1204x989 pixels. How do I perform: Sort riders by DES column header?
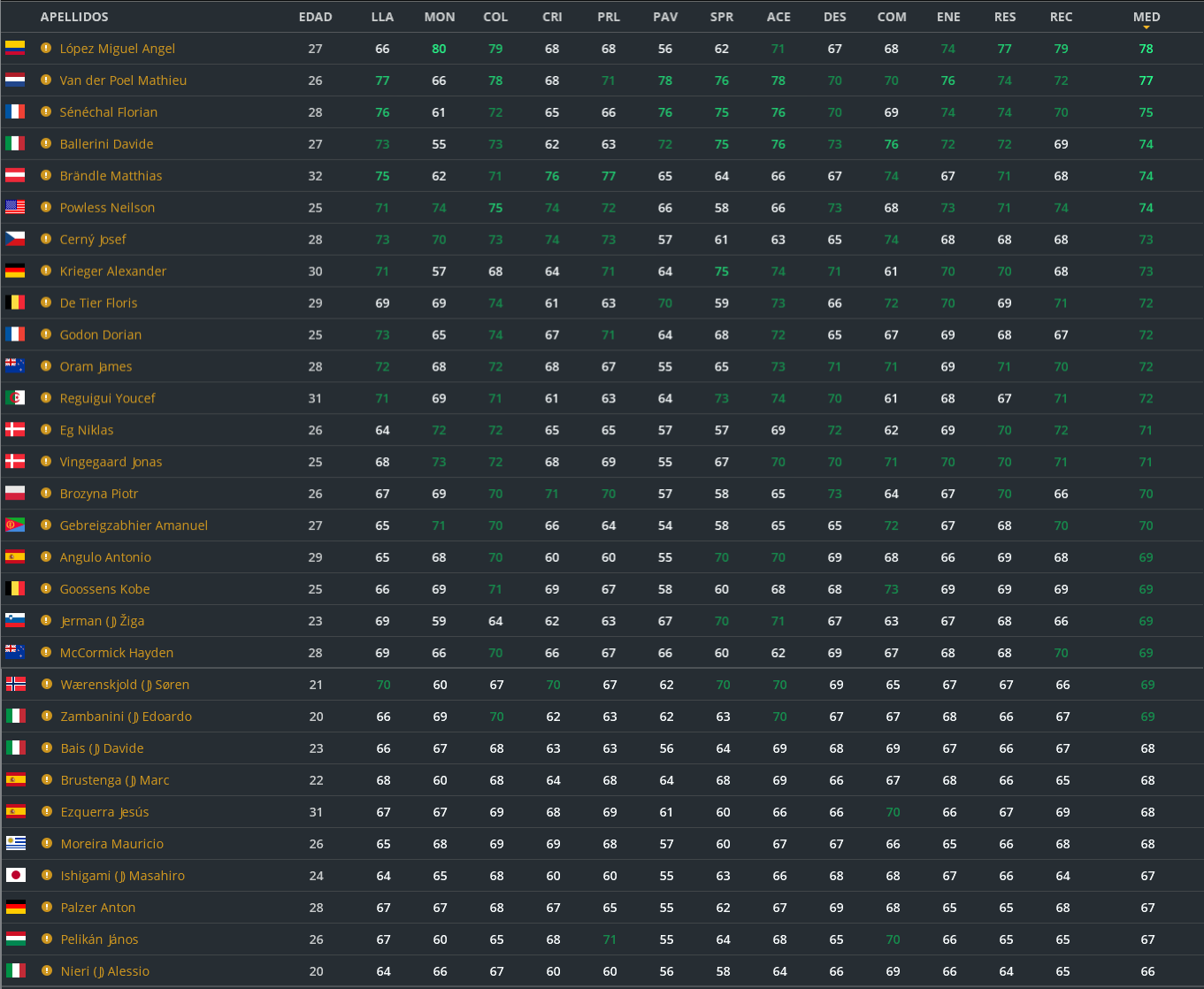(835, 17)
